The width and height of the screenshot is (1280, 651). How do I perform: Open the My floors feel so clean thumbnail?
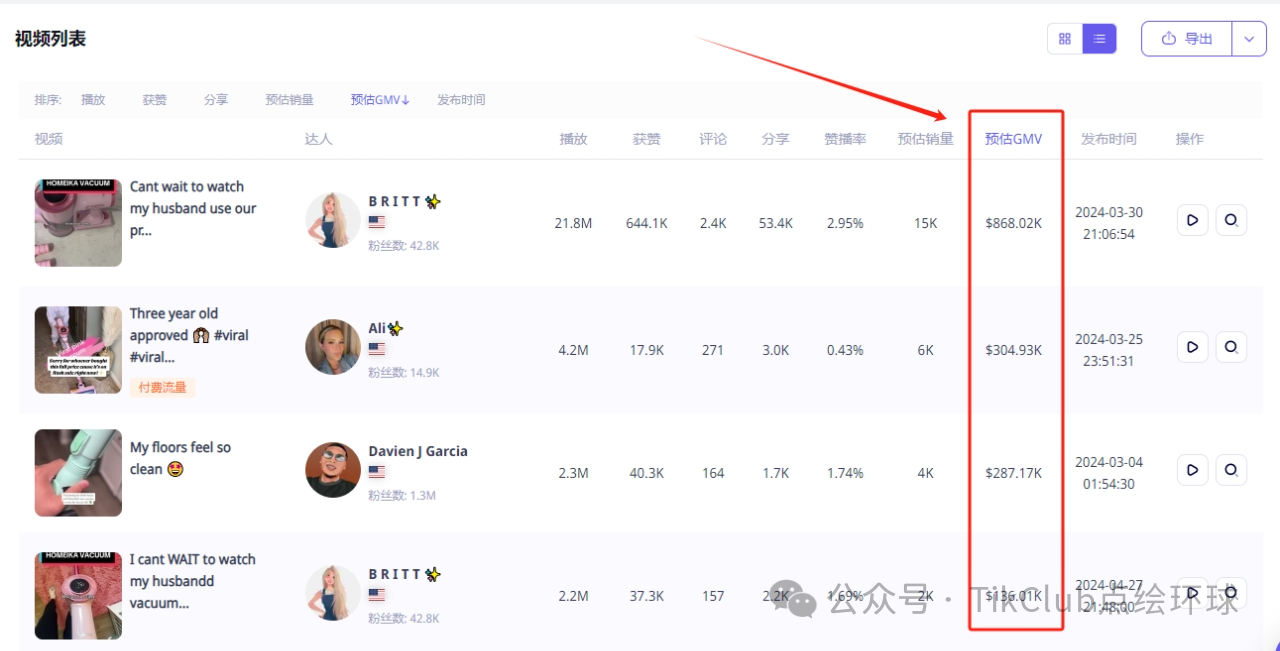[78, 473]
